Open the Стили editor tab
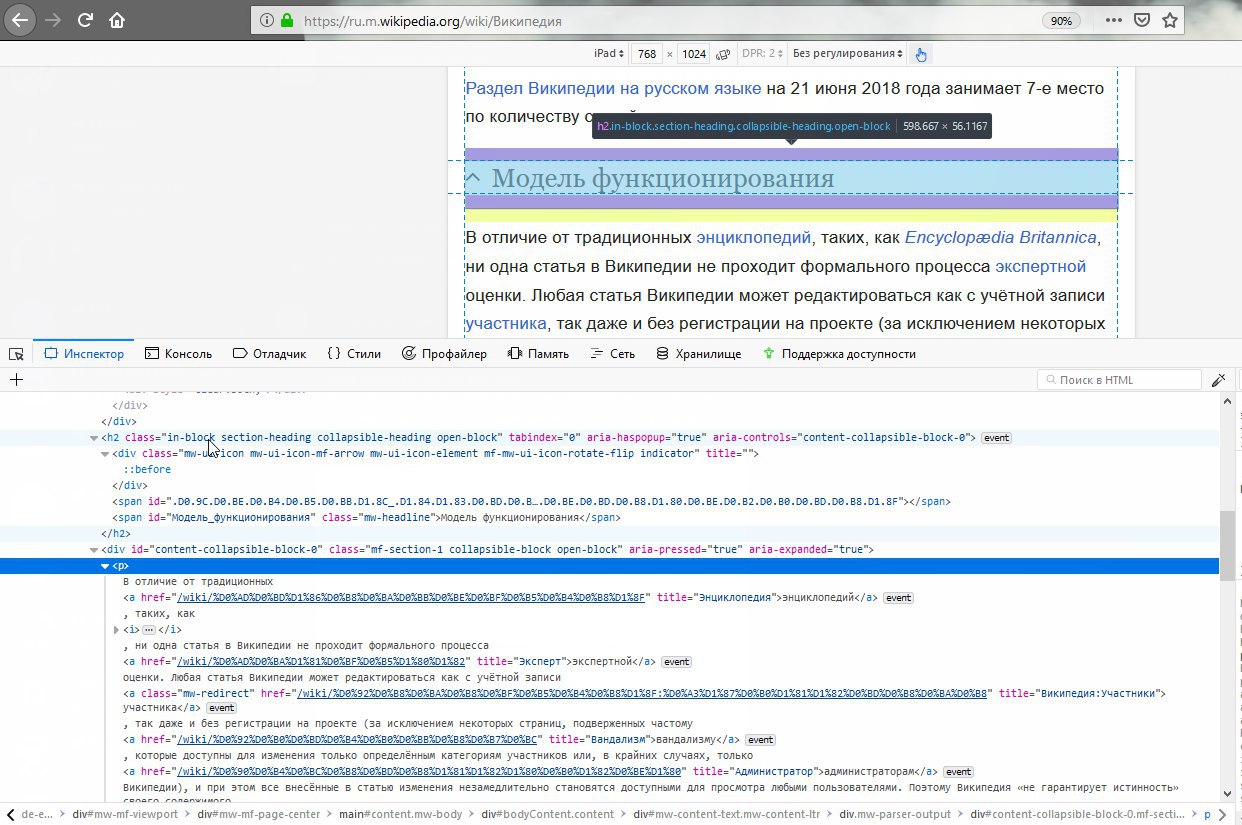 click(354, 354)
